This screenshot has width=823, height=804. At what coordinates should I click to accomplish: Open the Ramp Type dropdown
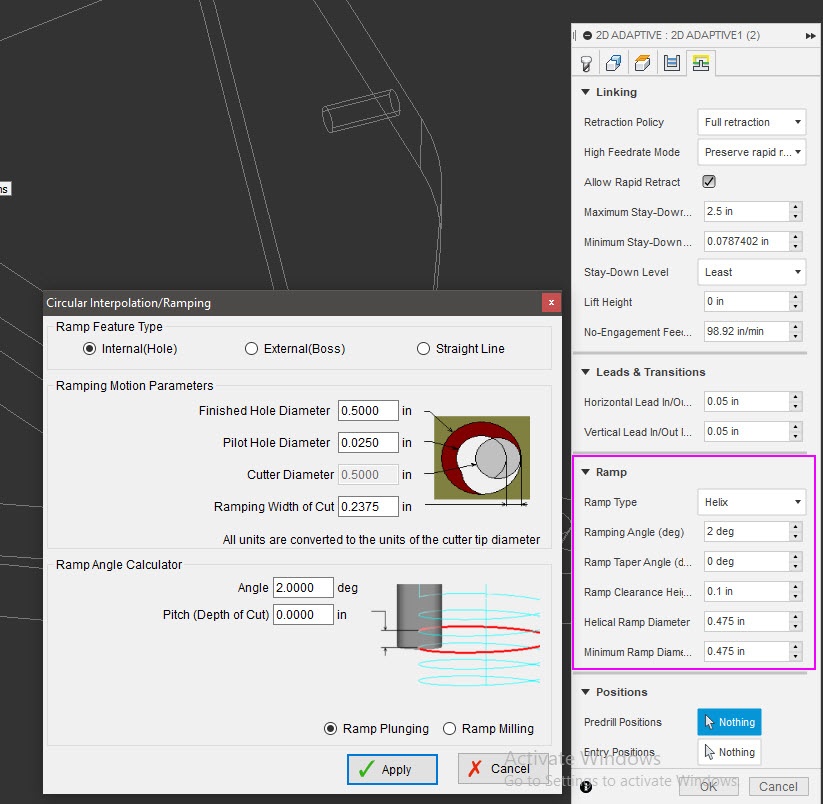coord(751,502)
